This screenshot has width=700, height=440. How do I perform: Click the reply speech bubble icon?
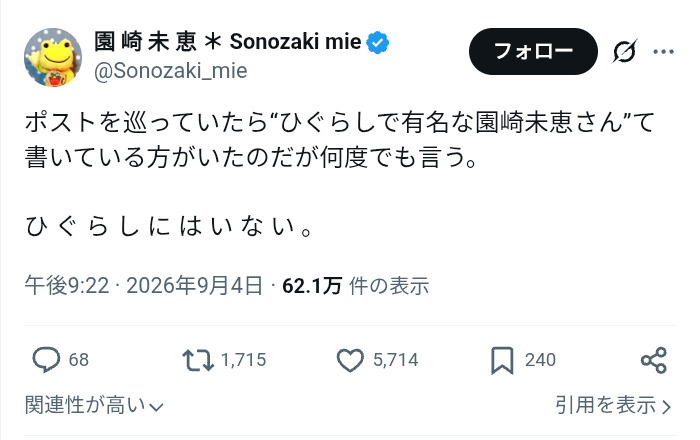tap(46, 360)
